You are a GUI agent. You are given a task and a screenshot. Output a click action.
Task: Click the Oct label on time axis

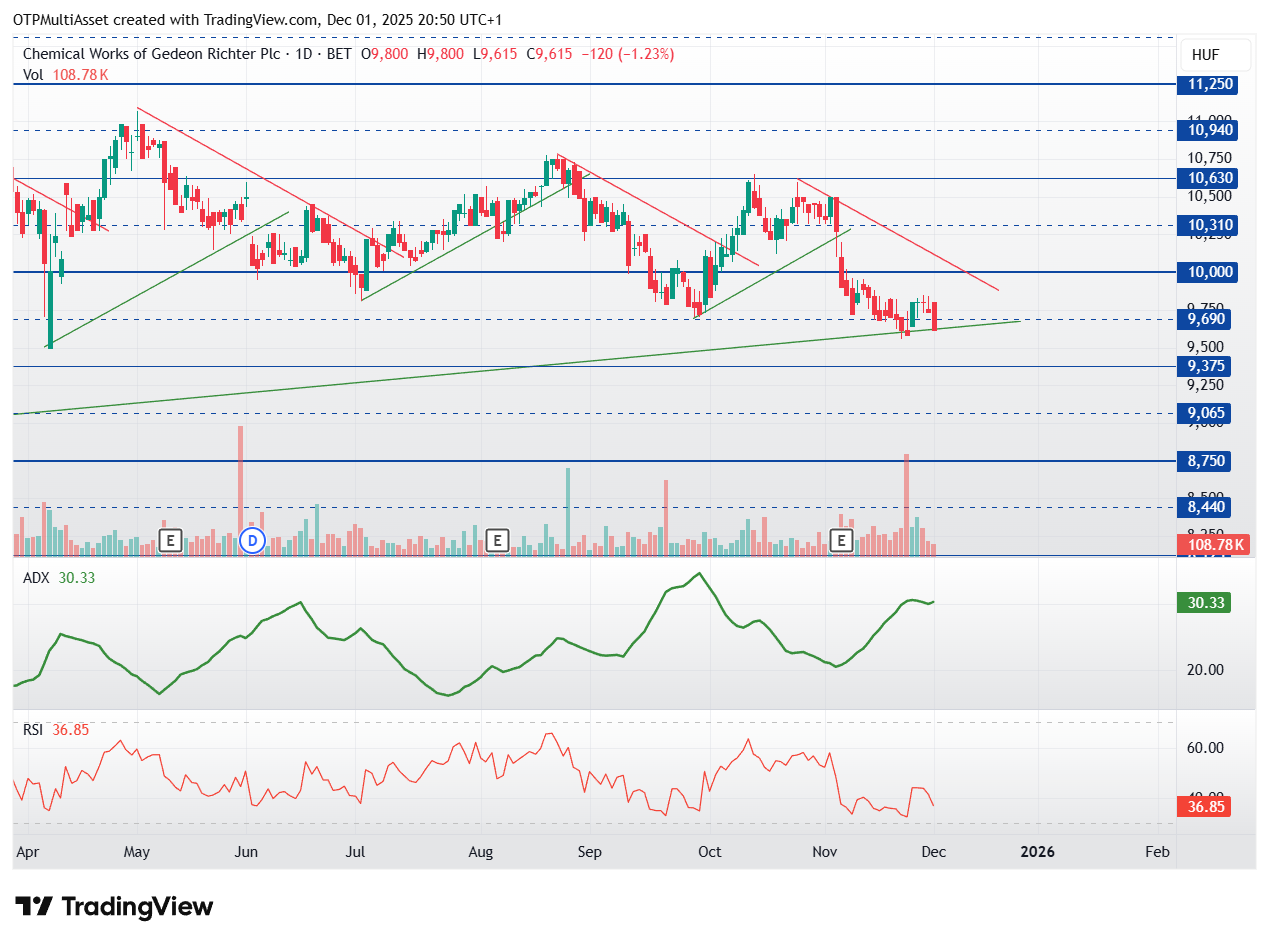click(x=710, y=852)
